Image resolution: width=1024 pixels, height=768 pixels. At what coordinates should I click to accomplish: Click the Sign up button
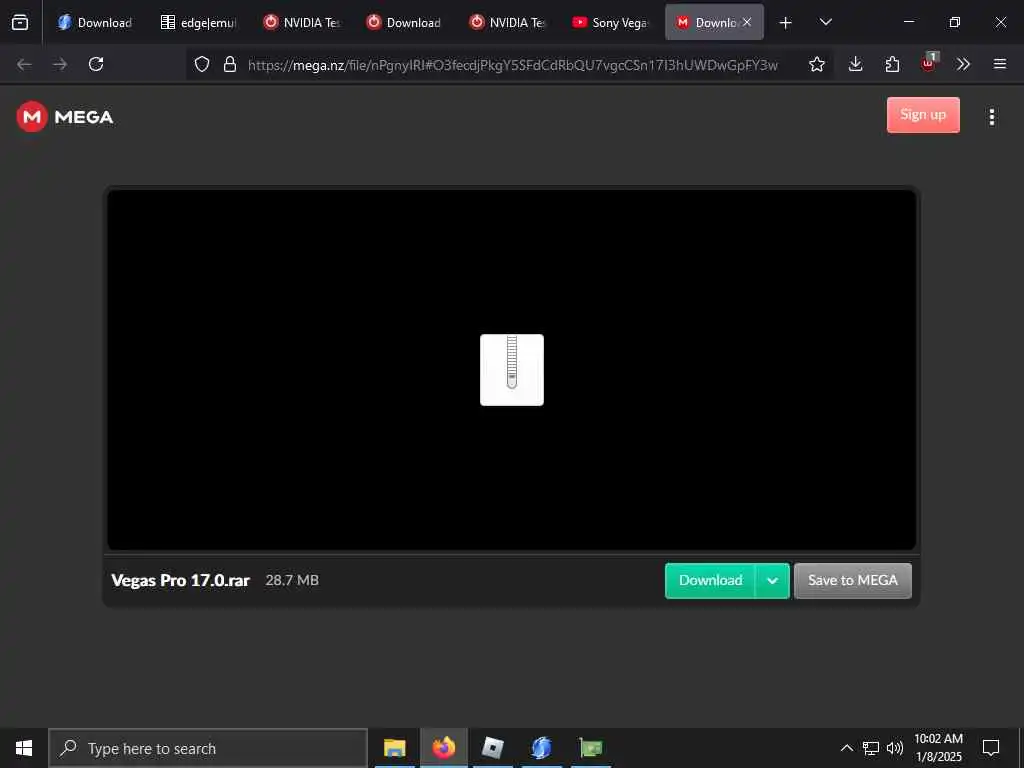[x=923, y=115]
